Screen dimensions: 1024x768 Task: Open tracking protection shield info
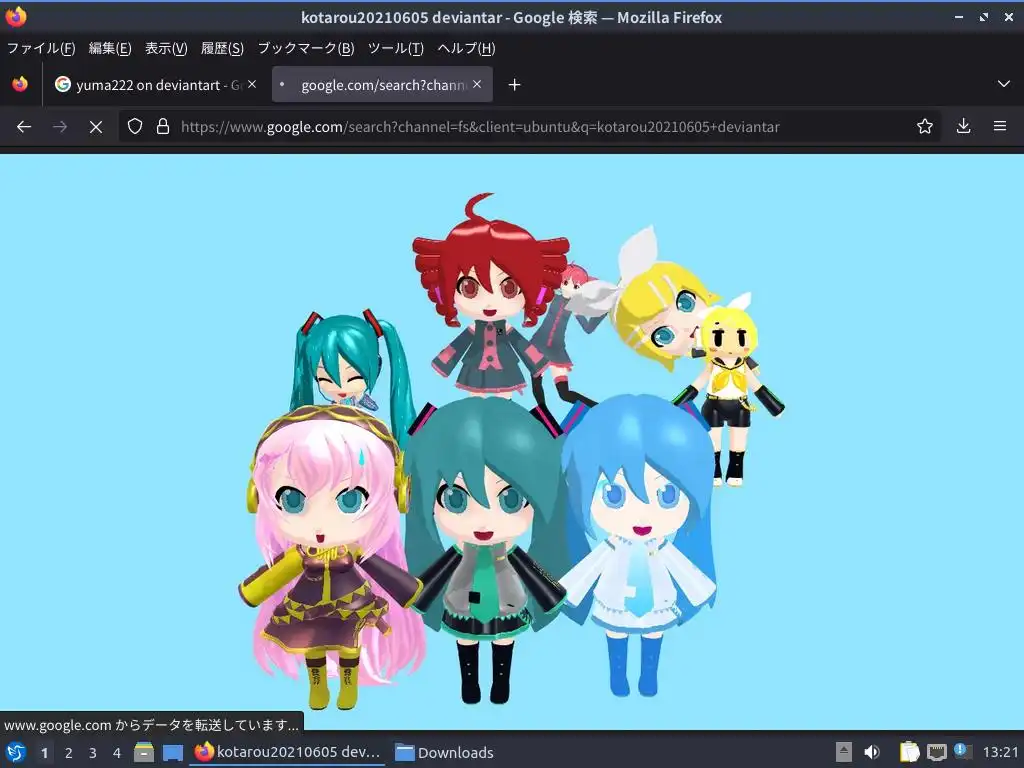(x=135, y=127)
